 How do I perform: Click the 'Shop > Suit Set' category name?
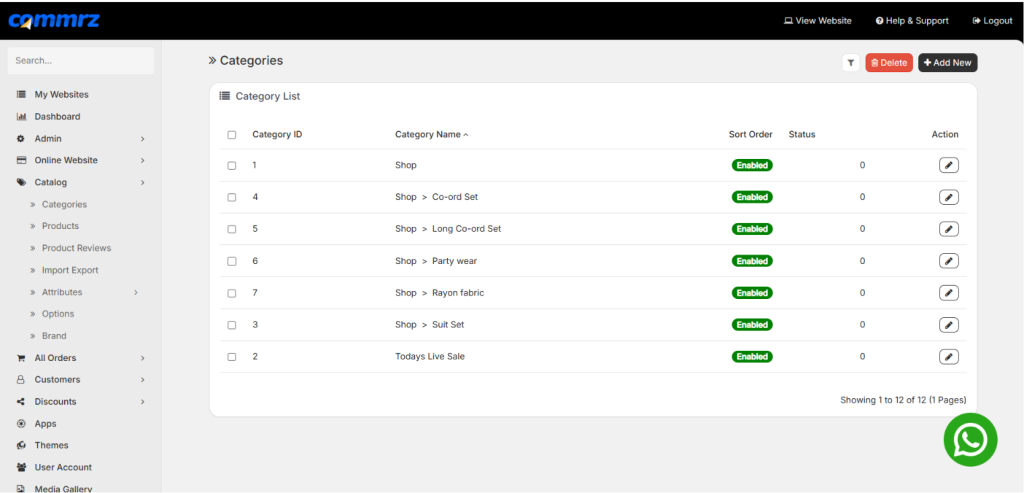[430, 325]
